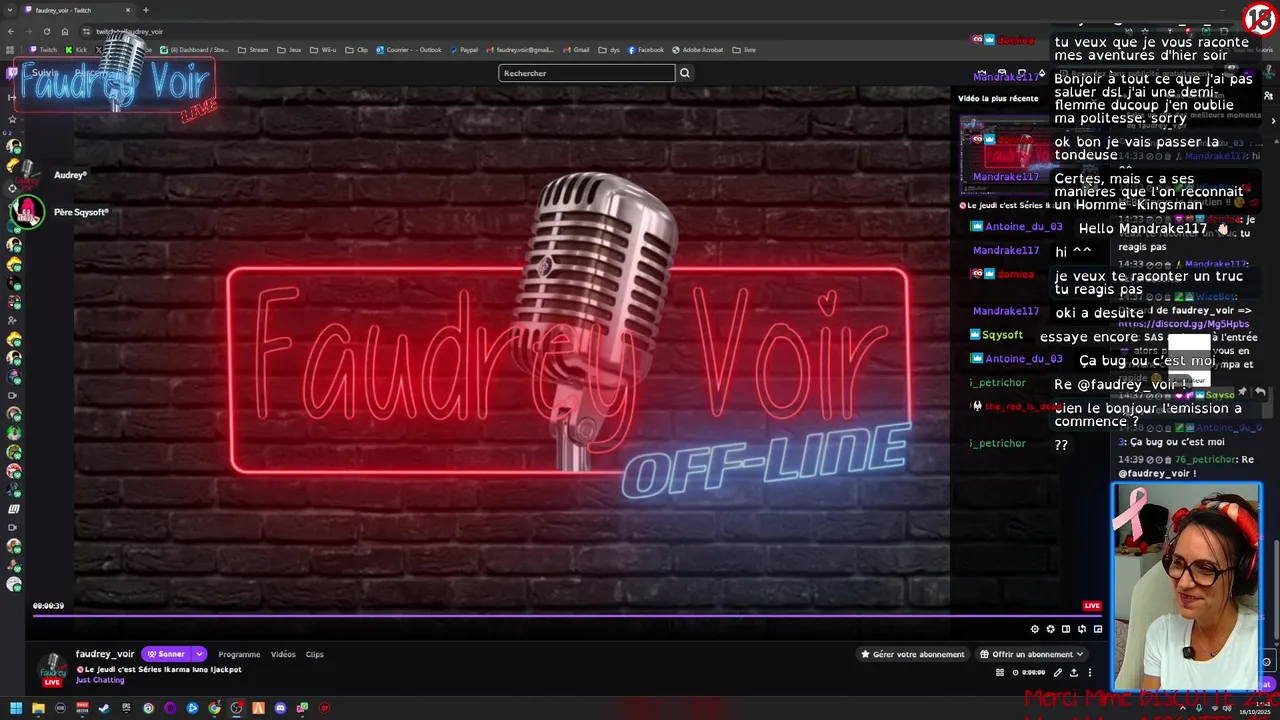Viewport: 1280px width, 720px height.
Task: Open the Jeux bookmarks folder
Action: tap(289, 50)
